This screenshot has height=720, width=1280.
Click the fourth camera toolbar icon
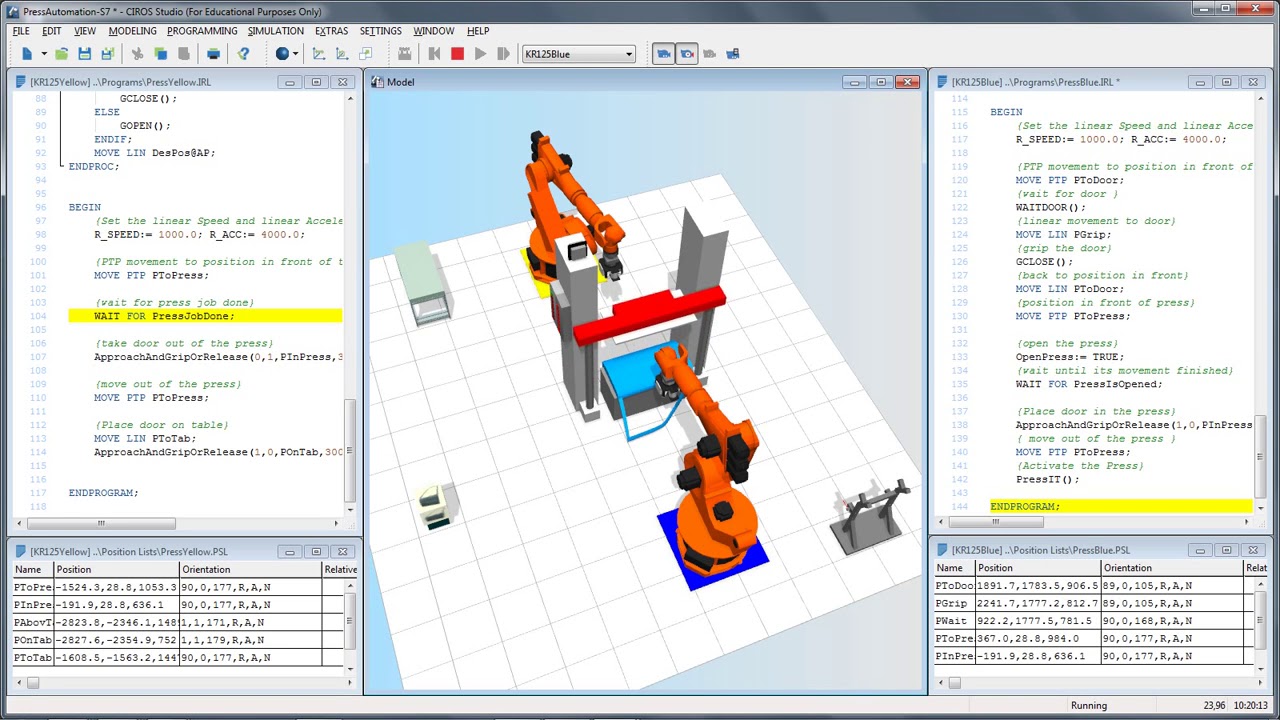(x=732, y=54)
